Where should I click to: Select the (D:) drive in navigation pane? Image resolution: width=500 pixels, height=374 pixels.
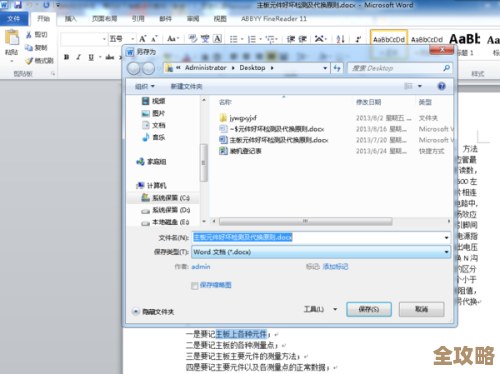165,210
